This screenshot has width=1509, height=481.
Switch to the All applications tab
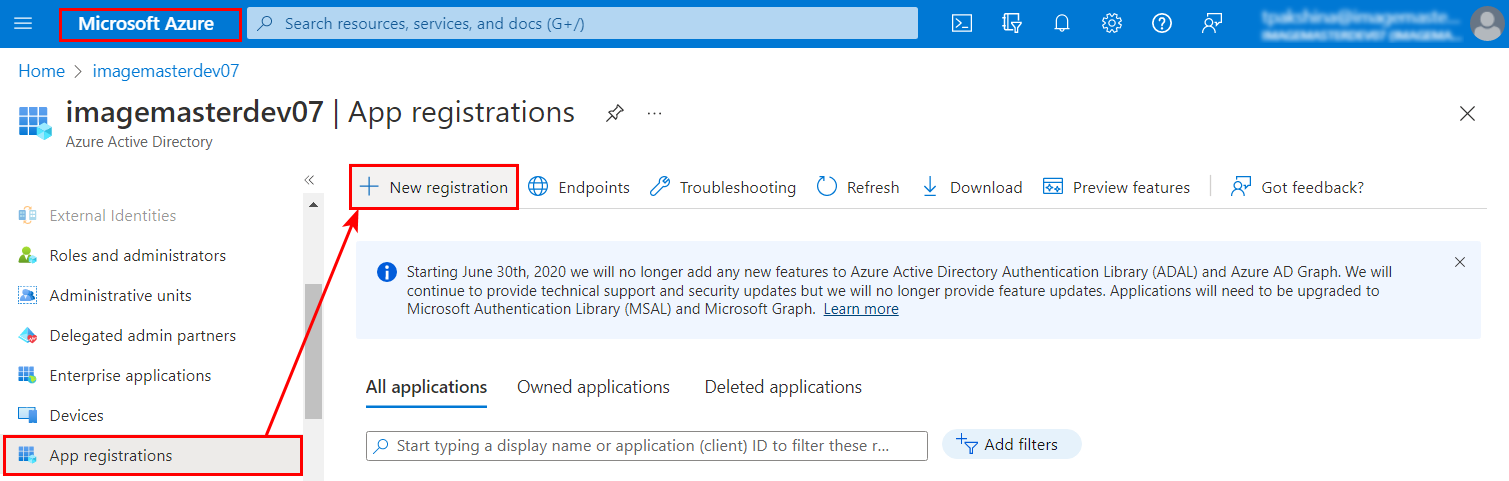click(426, 387)
